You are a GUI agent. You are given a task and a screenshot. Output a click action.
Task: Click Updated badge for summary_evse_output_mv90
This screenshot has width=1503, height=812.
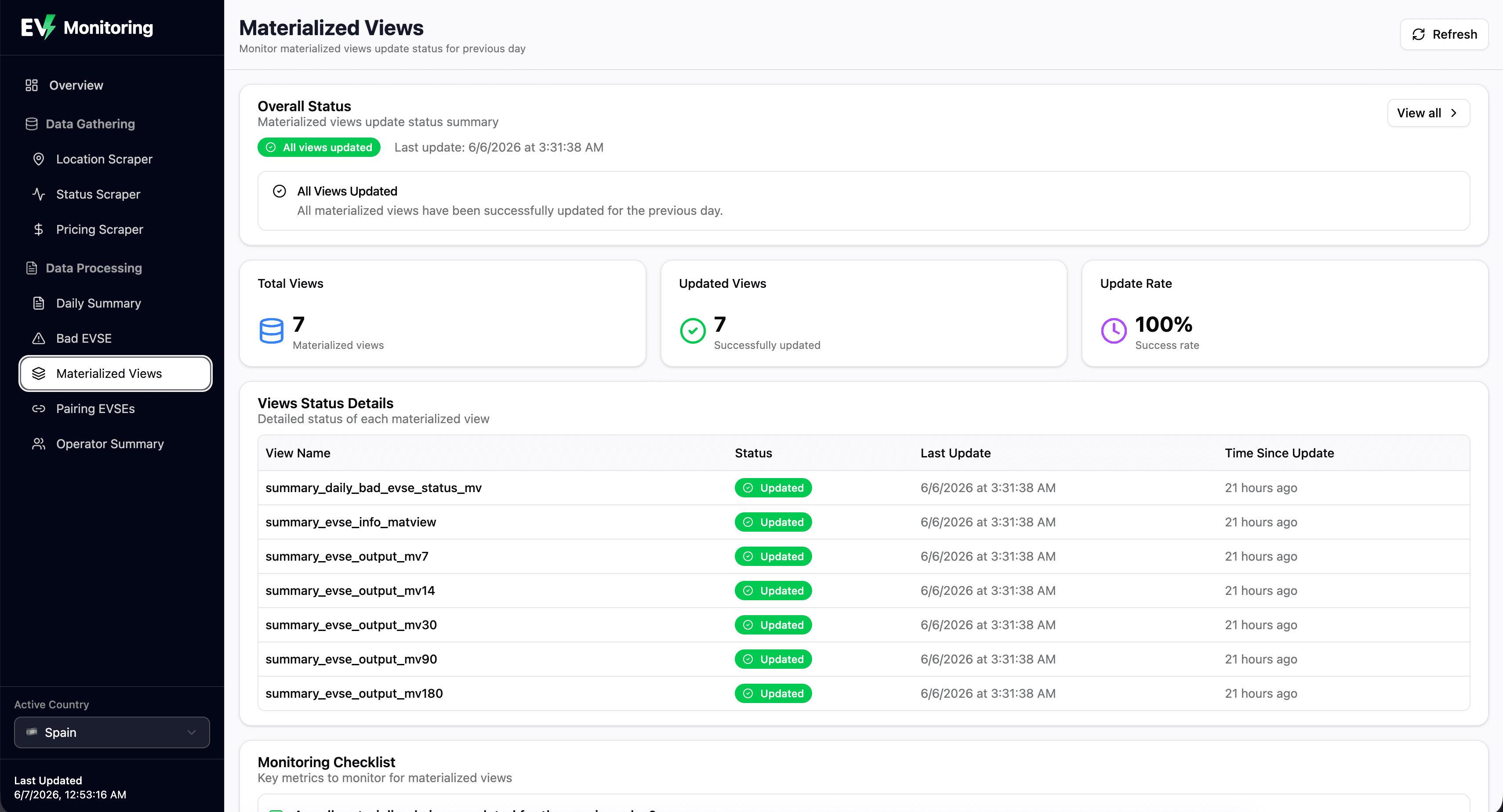(773, 659)
